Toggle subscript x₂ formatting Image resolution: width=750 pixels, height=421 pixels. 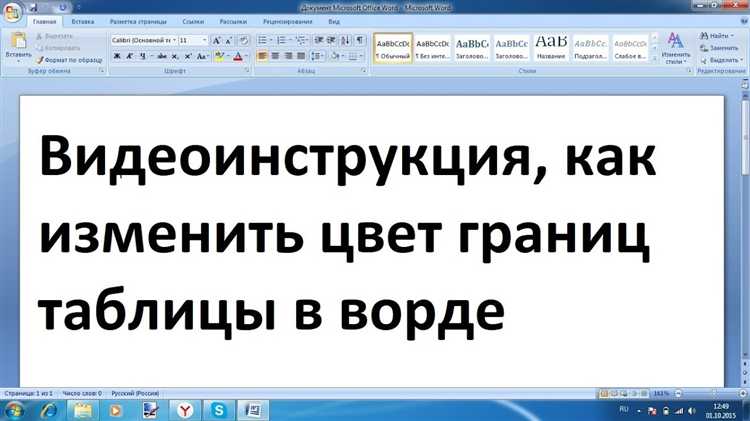pyautogui.click(x=175, y=56)
